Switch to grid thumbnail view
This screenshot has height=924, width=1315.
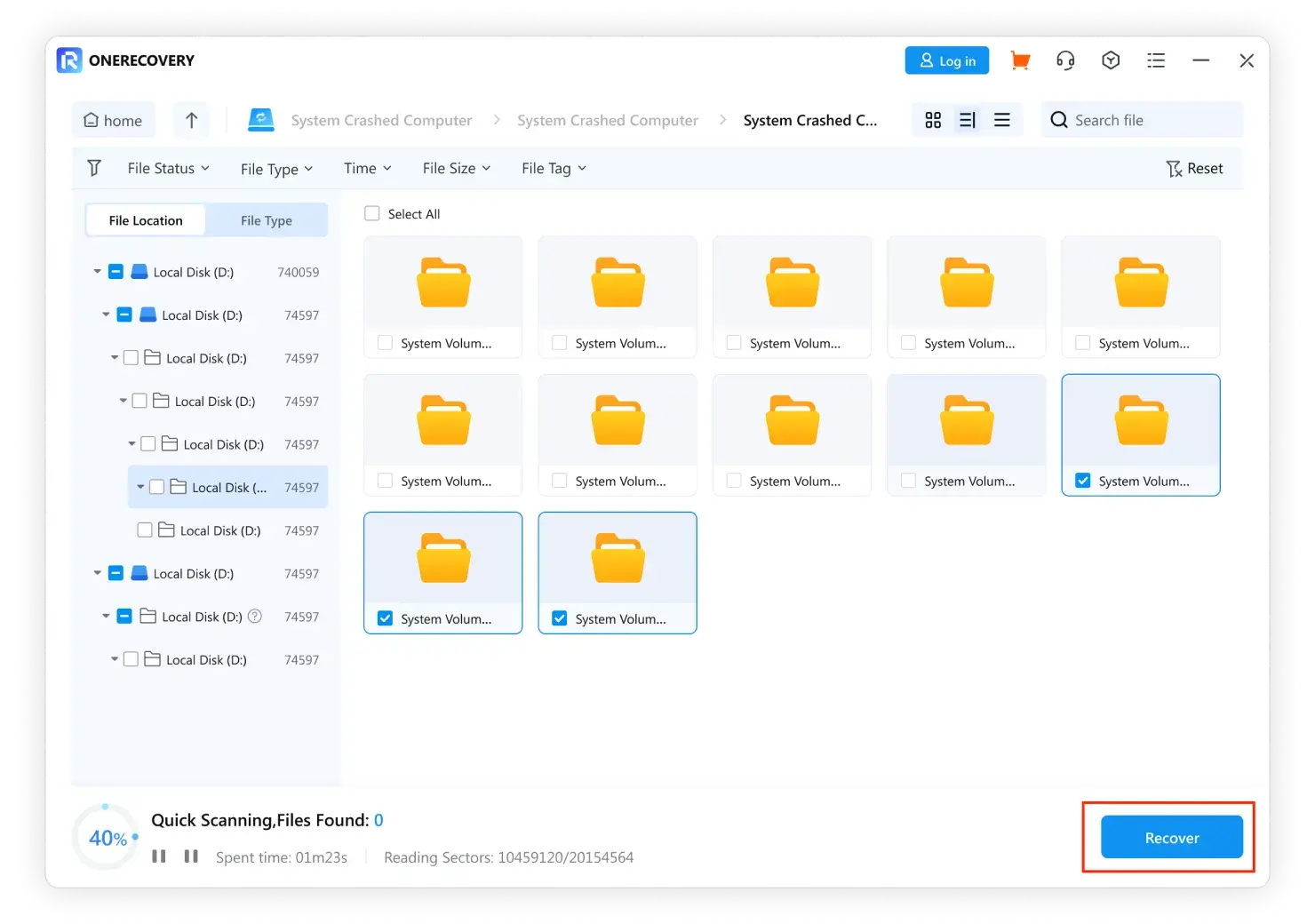click(933, 120)
